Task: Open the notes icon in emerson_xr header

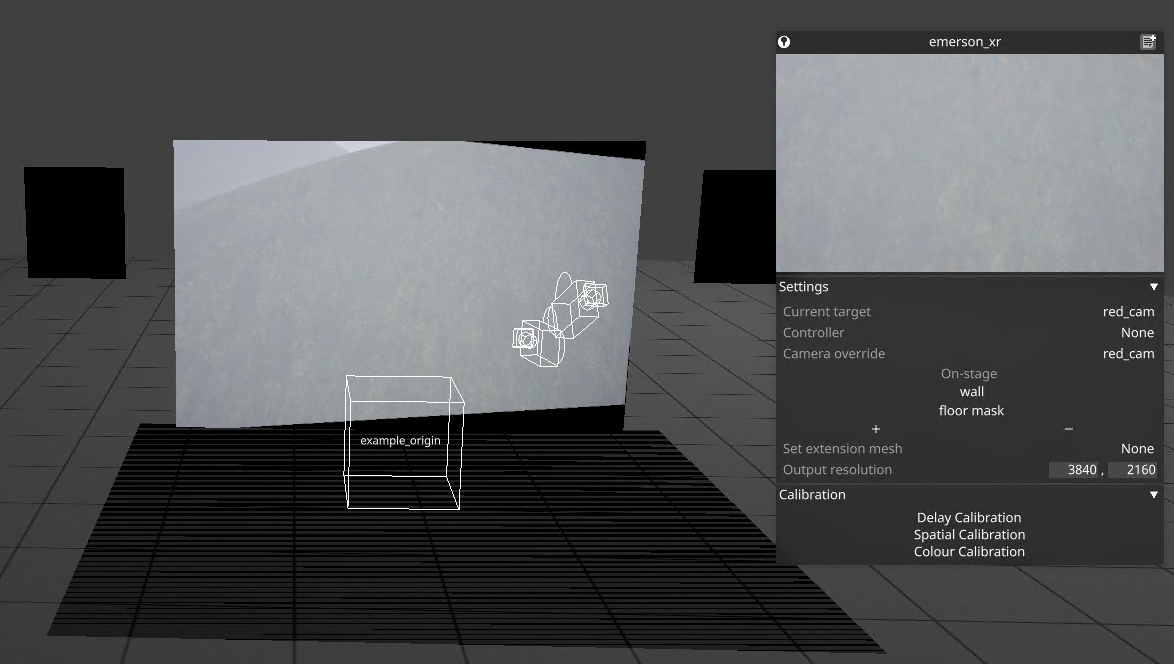Action: 1148,42
